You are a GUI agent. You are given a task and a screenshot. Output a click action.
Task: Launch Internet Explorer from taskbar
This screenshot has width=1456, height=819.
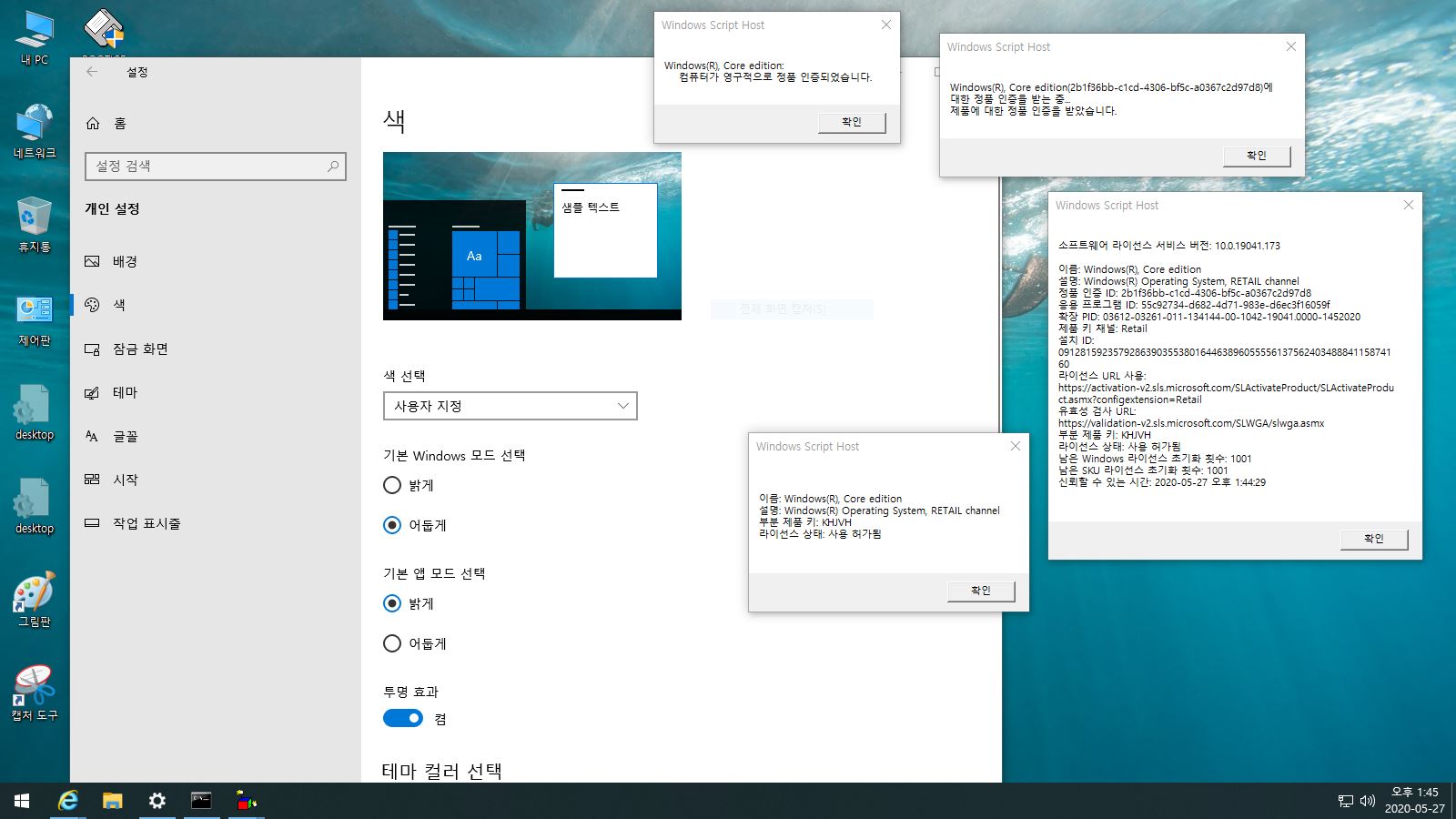click(68, 801)
